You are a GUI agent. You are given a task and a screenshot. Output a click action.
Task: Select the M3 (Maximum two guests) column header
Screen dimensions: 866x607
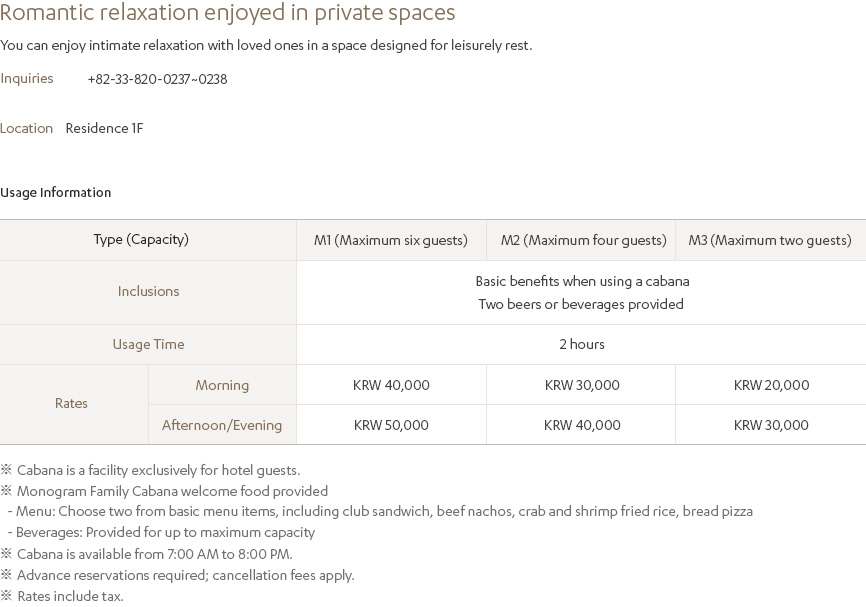pos(770,240)
